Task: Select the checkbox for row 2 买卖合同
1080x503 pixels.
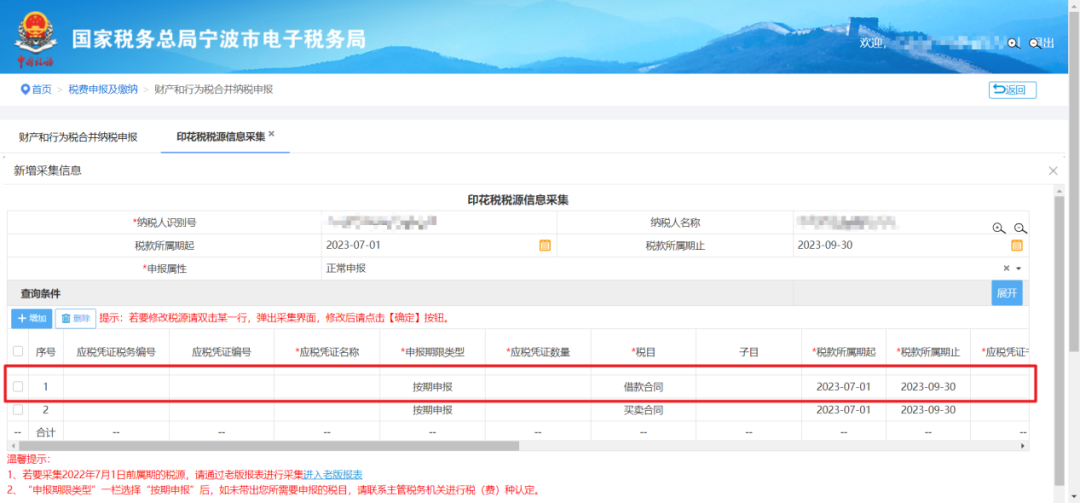Action: tap(18, 410)
